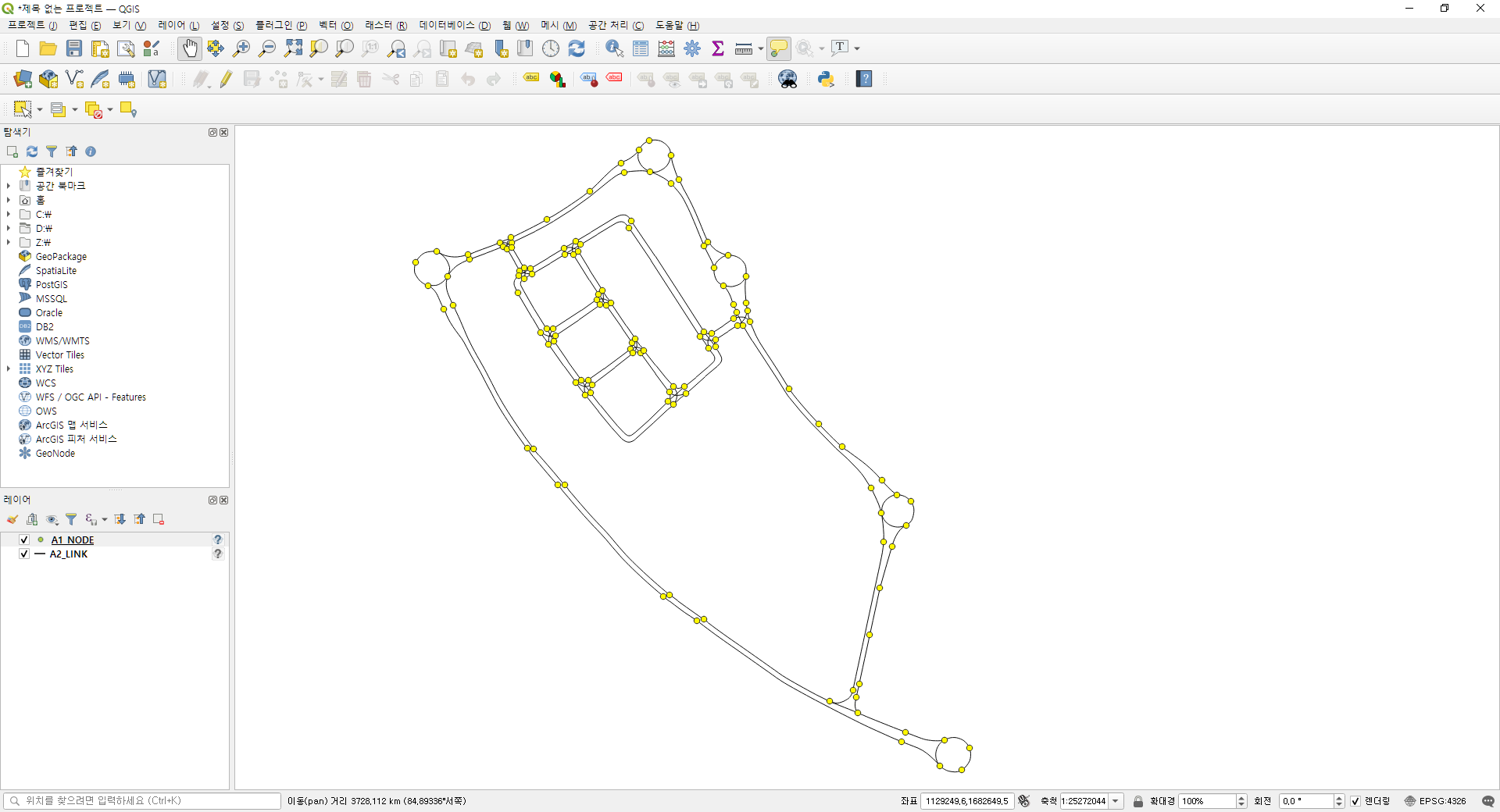Click the Measure ruler tool
1500x812 pixels.
tap(744, 48)
